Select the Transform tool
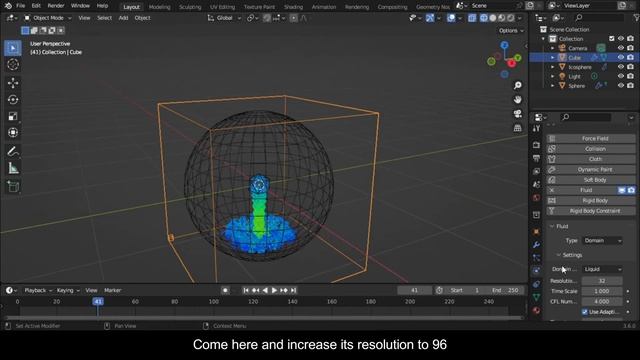Viewport: 640px width, 360px height. [x=13, y=133]
